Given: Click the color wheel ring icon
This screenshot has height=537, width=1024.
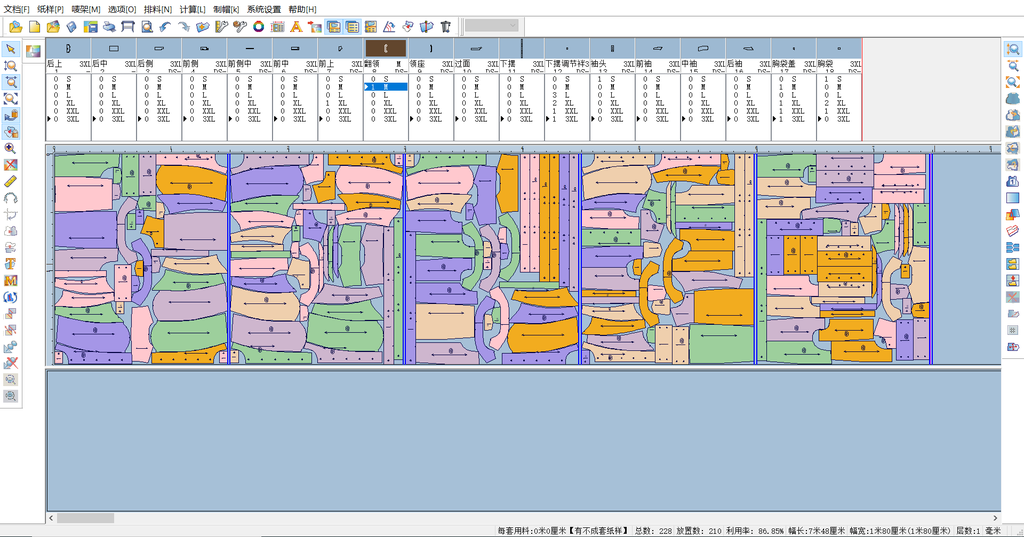Looking at the screenshot, I should coord(258,26).
